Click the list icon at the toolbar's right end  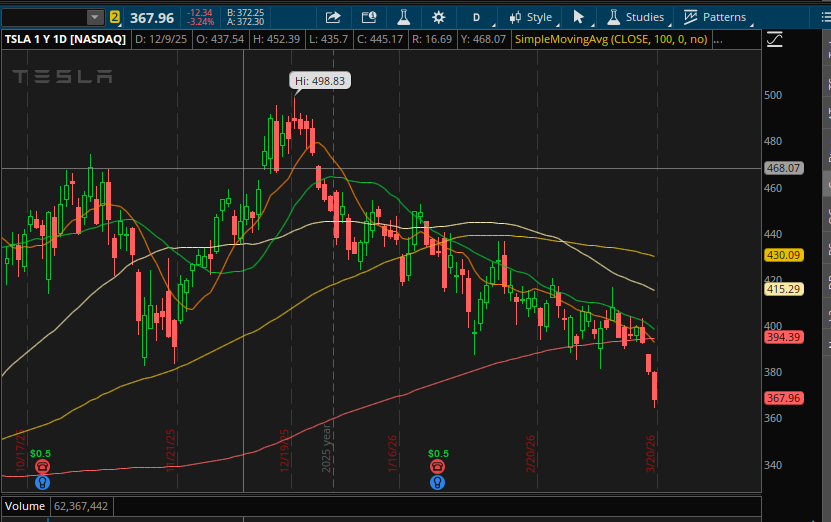(x=825, y=17)
